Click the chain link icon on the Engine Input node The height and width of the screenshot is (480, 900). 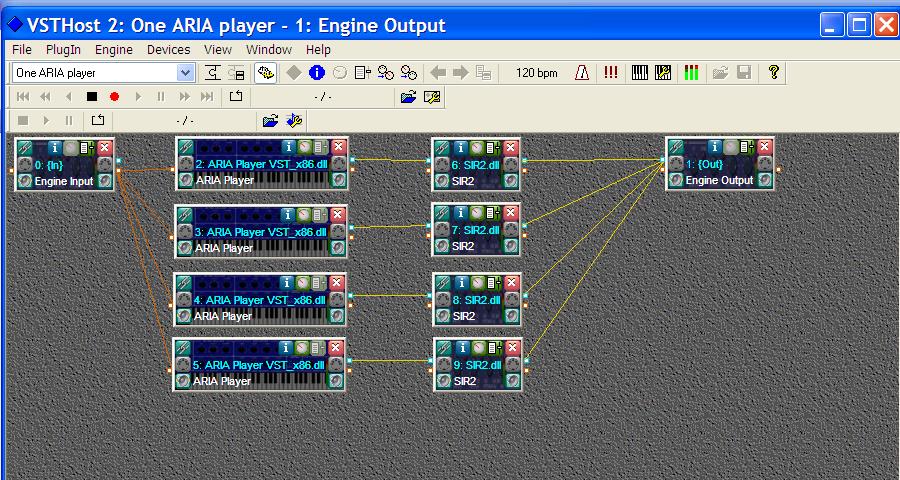[x=25, y=148]
